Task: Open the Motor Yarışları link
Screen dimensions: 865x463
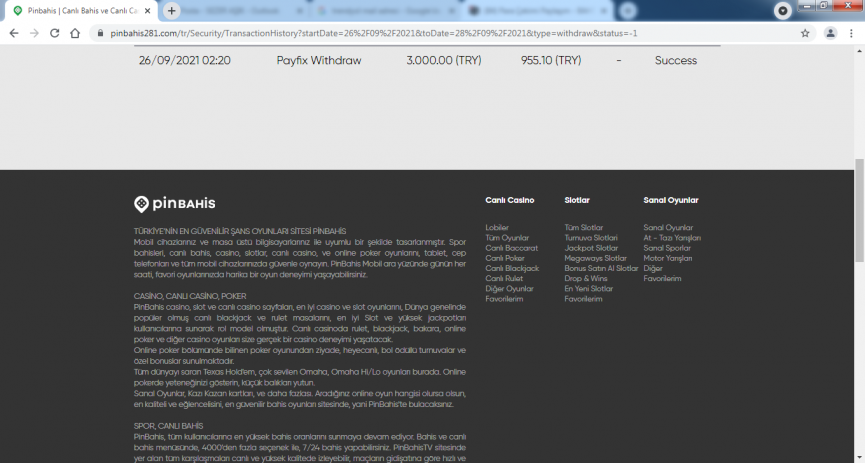Action: (668, 258)
